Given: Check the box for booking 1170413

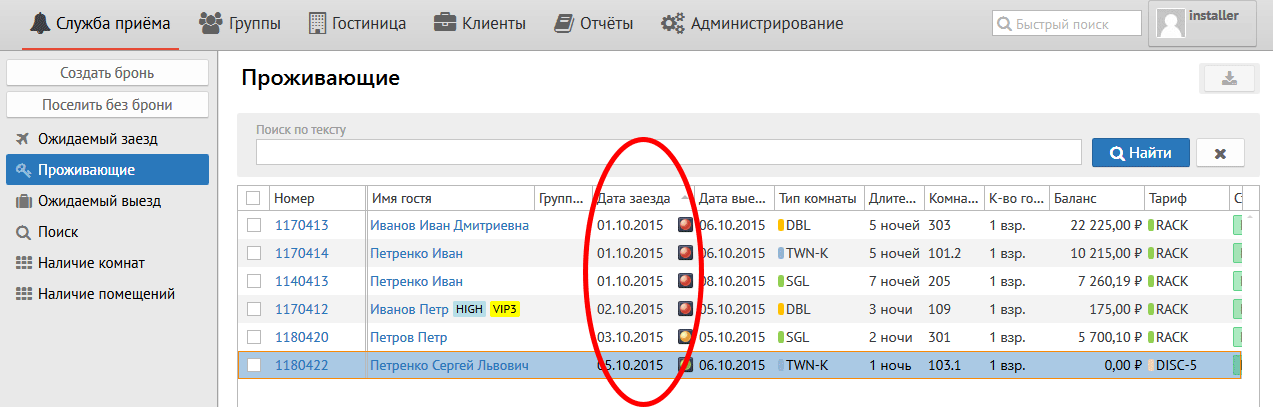Looking at the screenshot, I should pos(254,225).
